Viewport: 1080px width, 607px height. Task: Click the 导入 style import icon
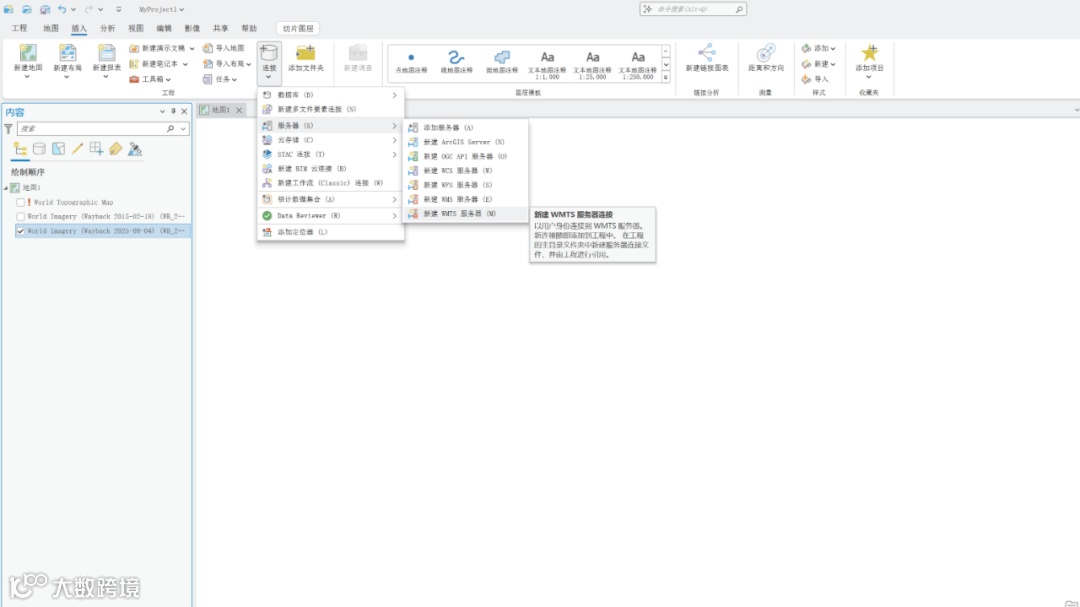click(x=806, y=79)
